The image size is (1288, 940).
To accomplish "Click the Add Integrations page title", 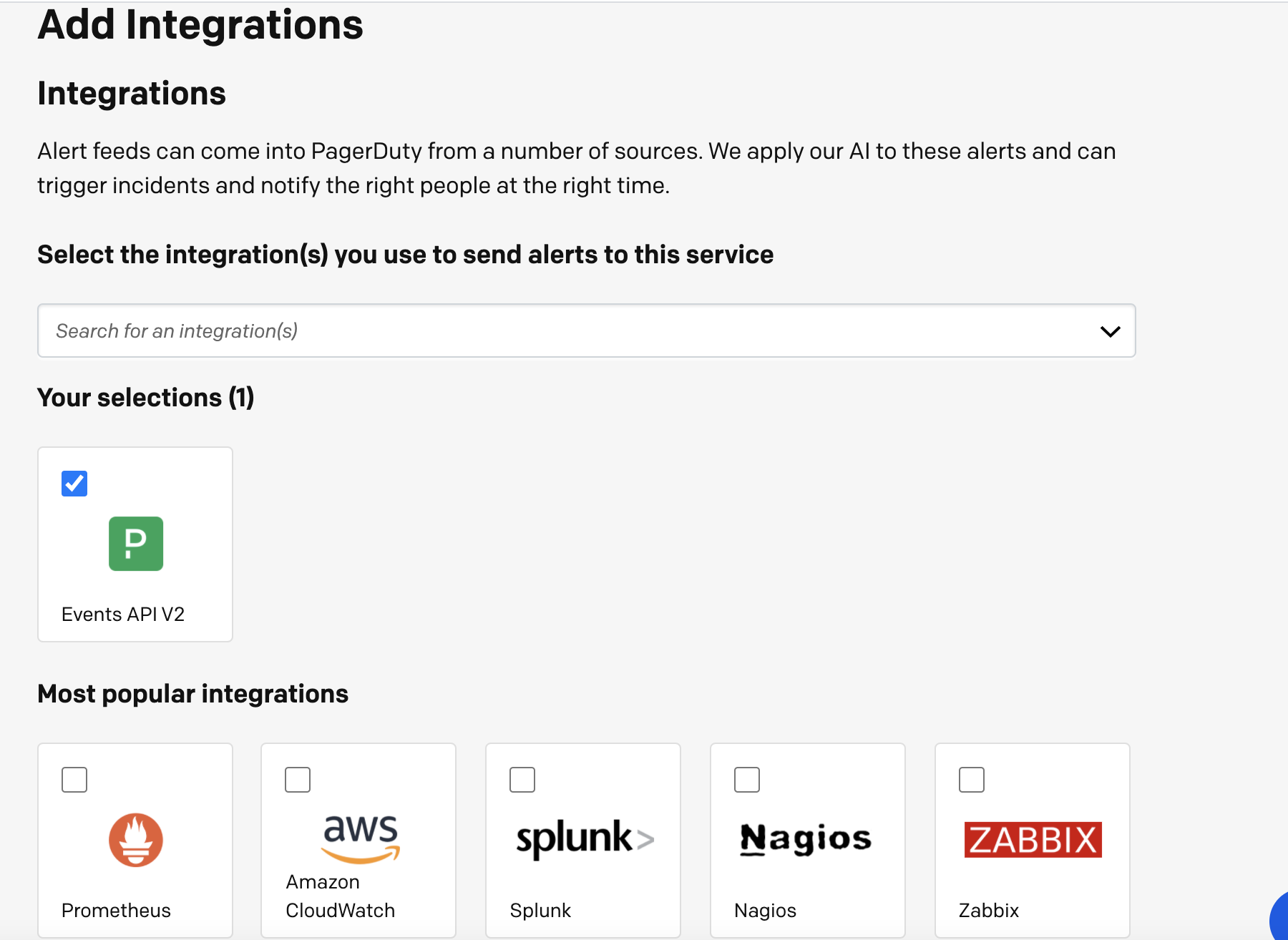I will coord(200,24).
